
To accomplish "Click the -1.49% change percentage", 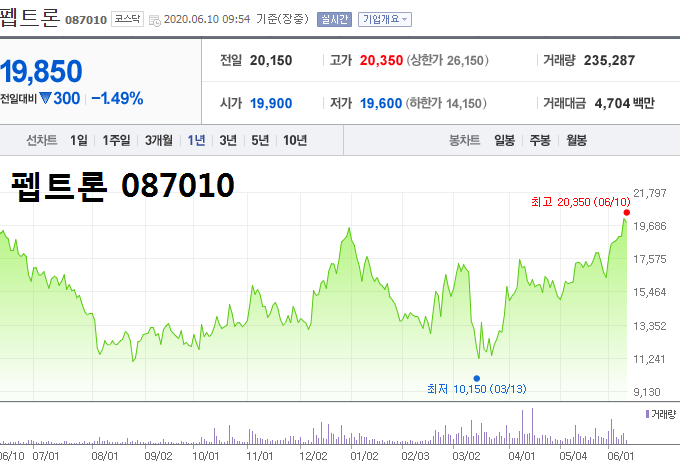I will pos(117,98).
